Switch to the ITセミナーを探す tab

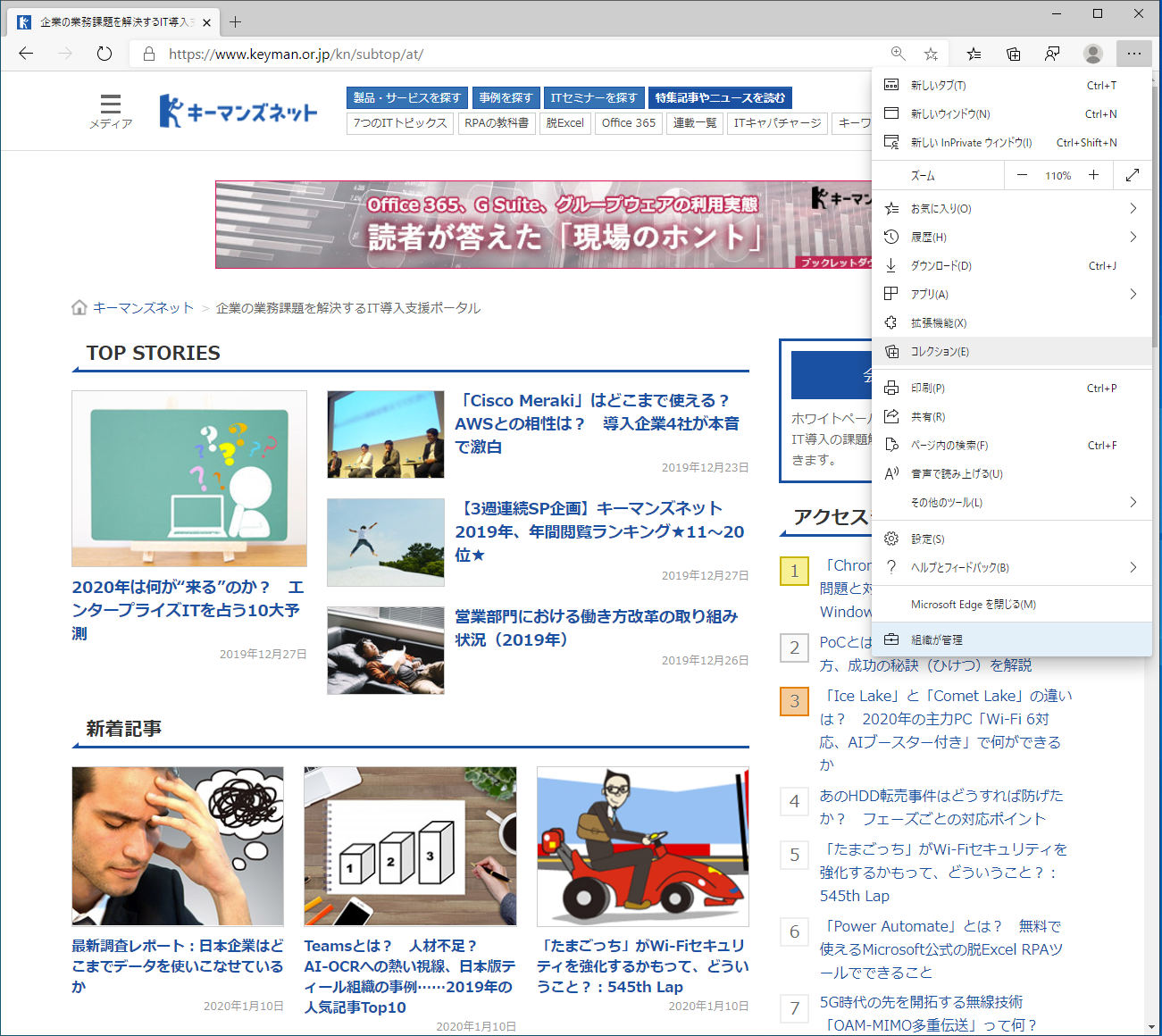click(594, 98)
